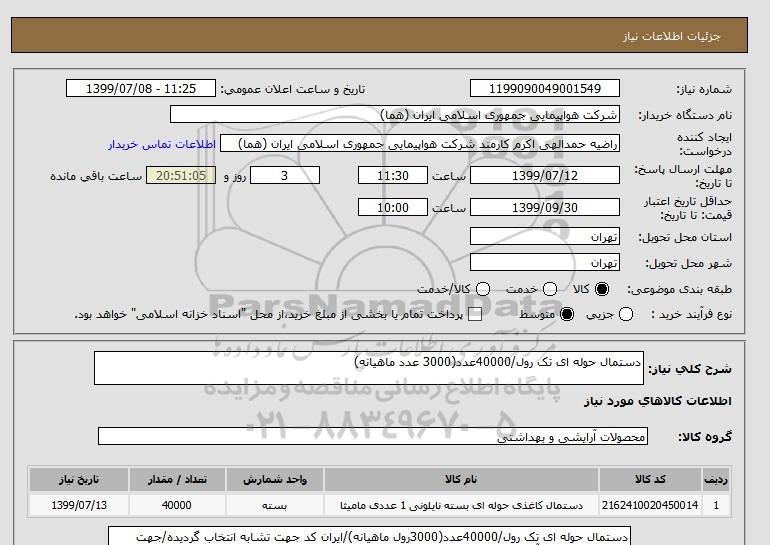
Task: Click price validity date 1399/09/30
Action: point(545,207)
